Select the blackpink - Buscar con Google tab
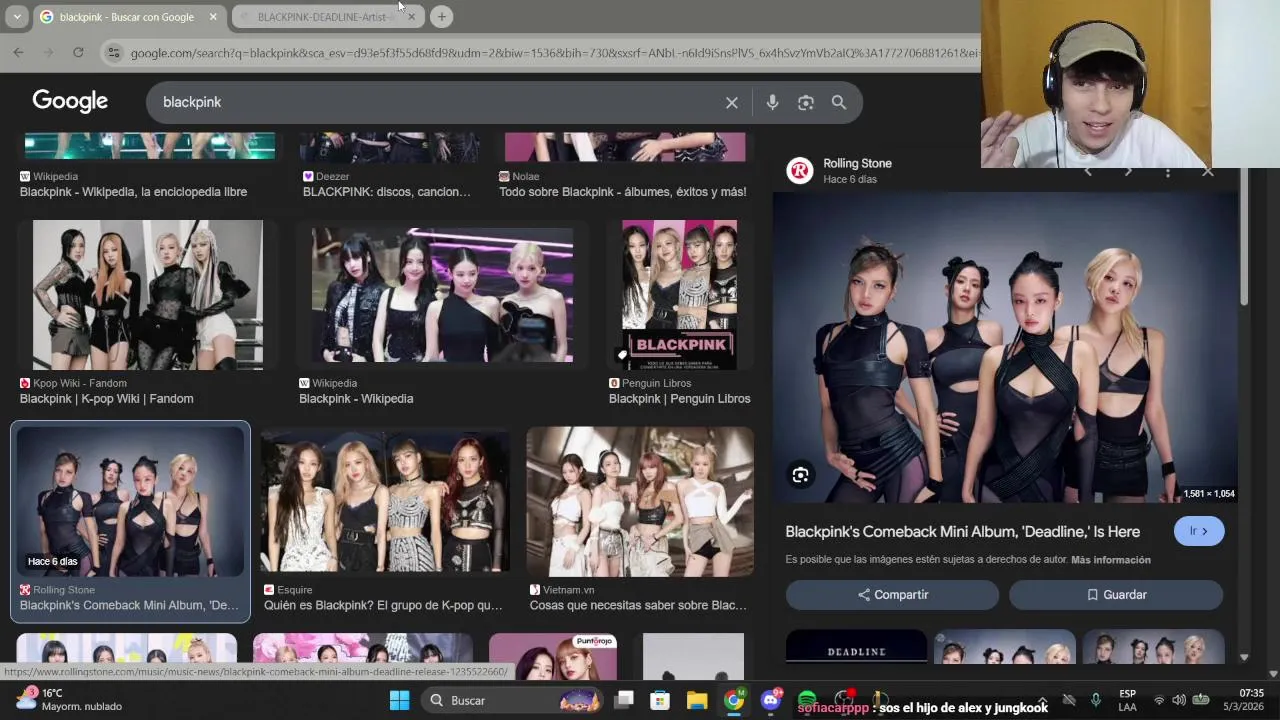 (x=126, y=17)
